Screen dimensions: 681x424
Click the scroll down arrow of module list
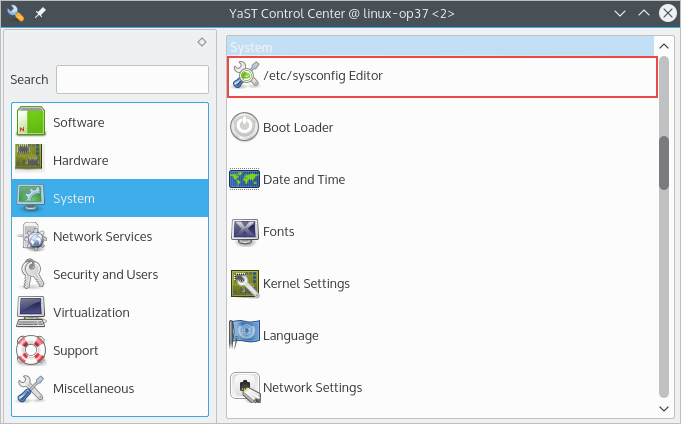click(664, 408)
